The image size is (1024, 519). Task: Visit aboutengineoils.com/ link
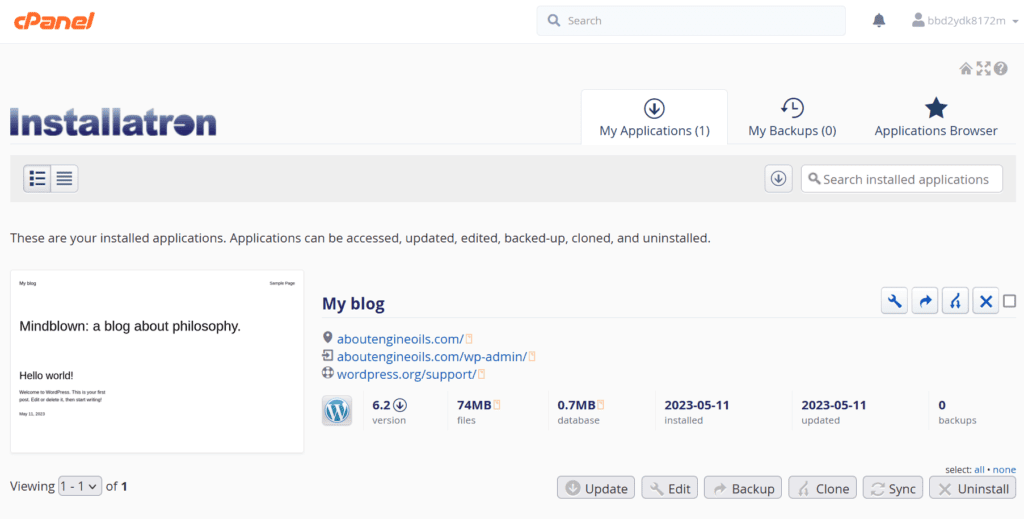pos(400,339)
